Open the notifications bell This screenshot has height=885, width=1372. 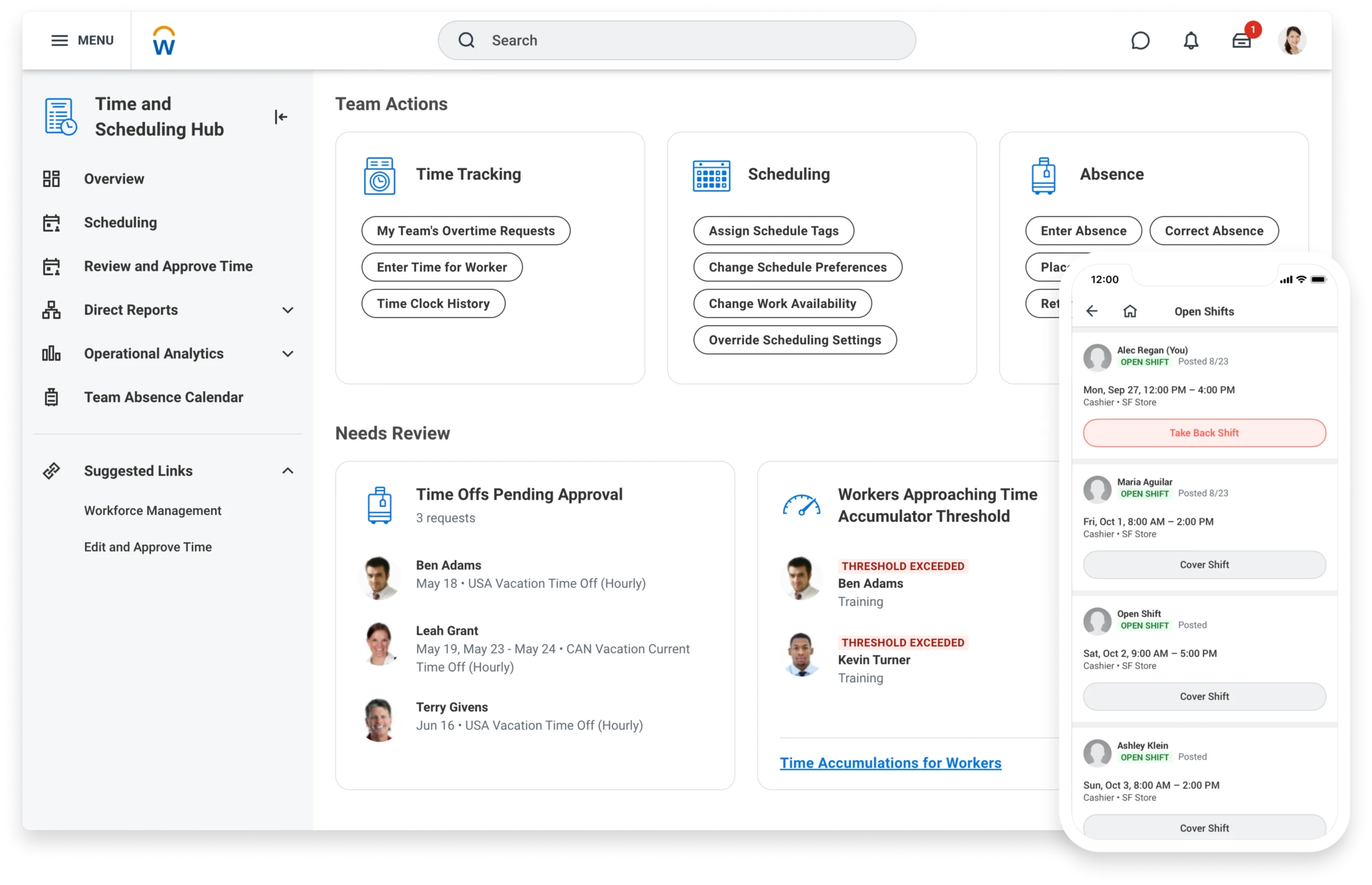click(x=1190, y=41)
